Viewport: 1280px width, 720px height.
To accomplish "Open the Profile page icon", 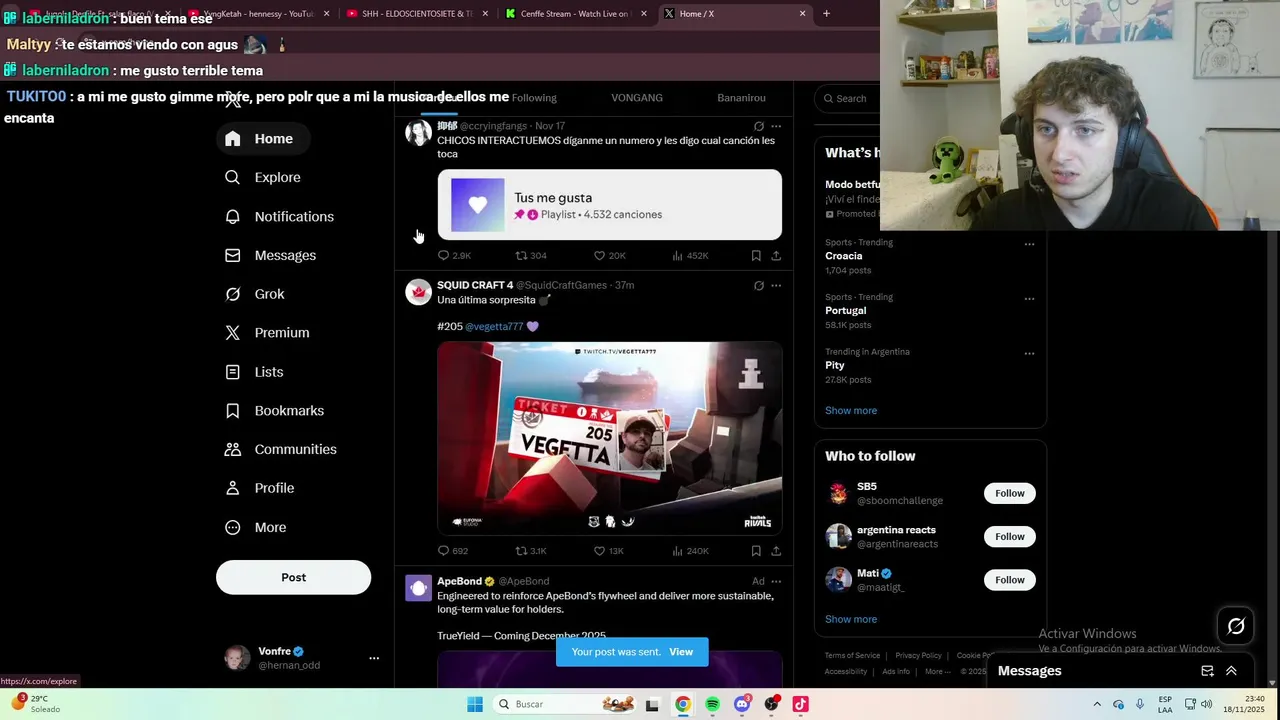I will click(232, 488).
